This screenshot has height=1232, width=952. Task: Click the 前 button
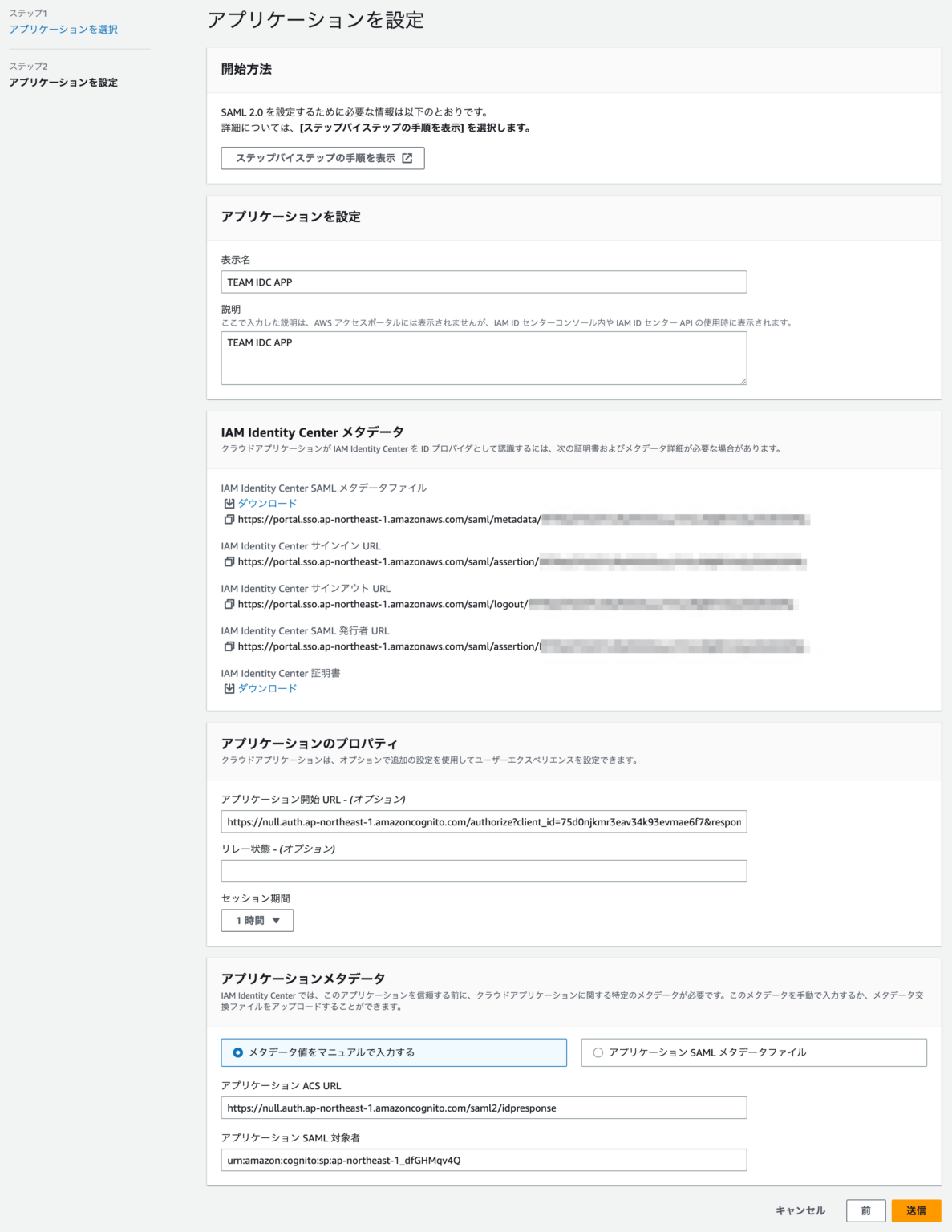tap(866, 1210)
